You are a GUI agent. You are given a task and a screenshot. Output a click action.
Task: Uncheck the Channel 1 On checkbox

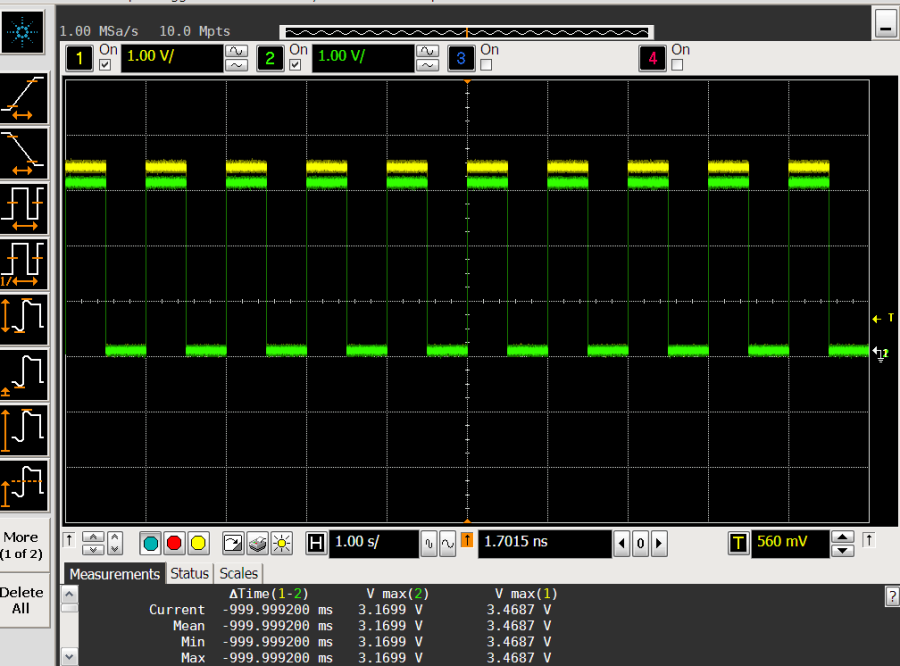pos(106,65)
